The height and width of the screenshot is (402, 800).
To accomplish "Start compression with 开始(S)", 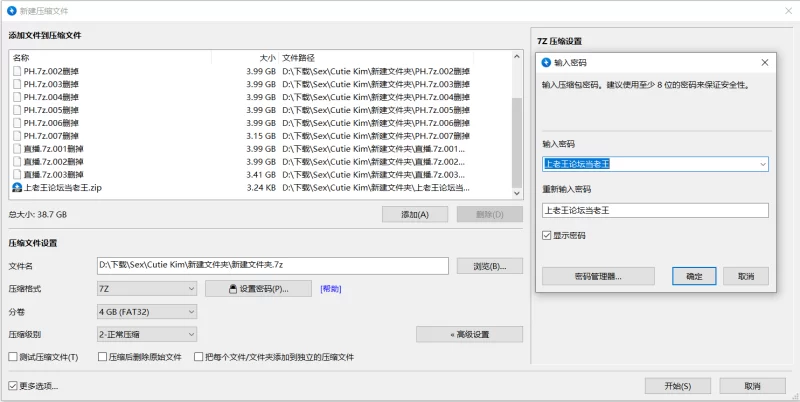I will point(678,386).
